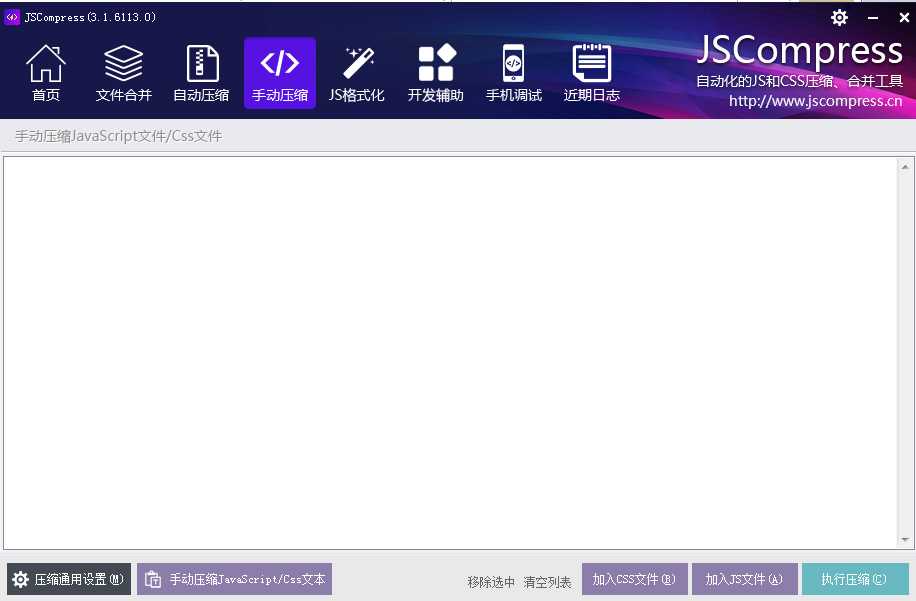Select the 手动压缩 manual compress tab
This screenshot has width=916, height=601.
[x=280, y=73]
